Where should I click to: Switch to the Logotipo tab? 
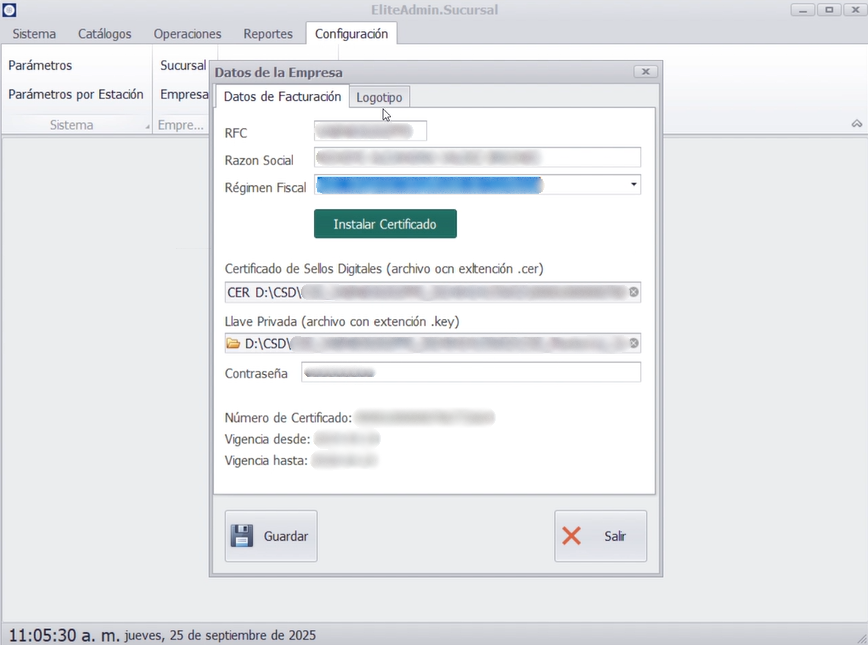[x=379, y=97]
